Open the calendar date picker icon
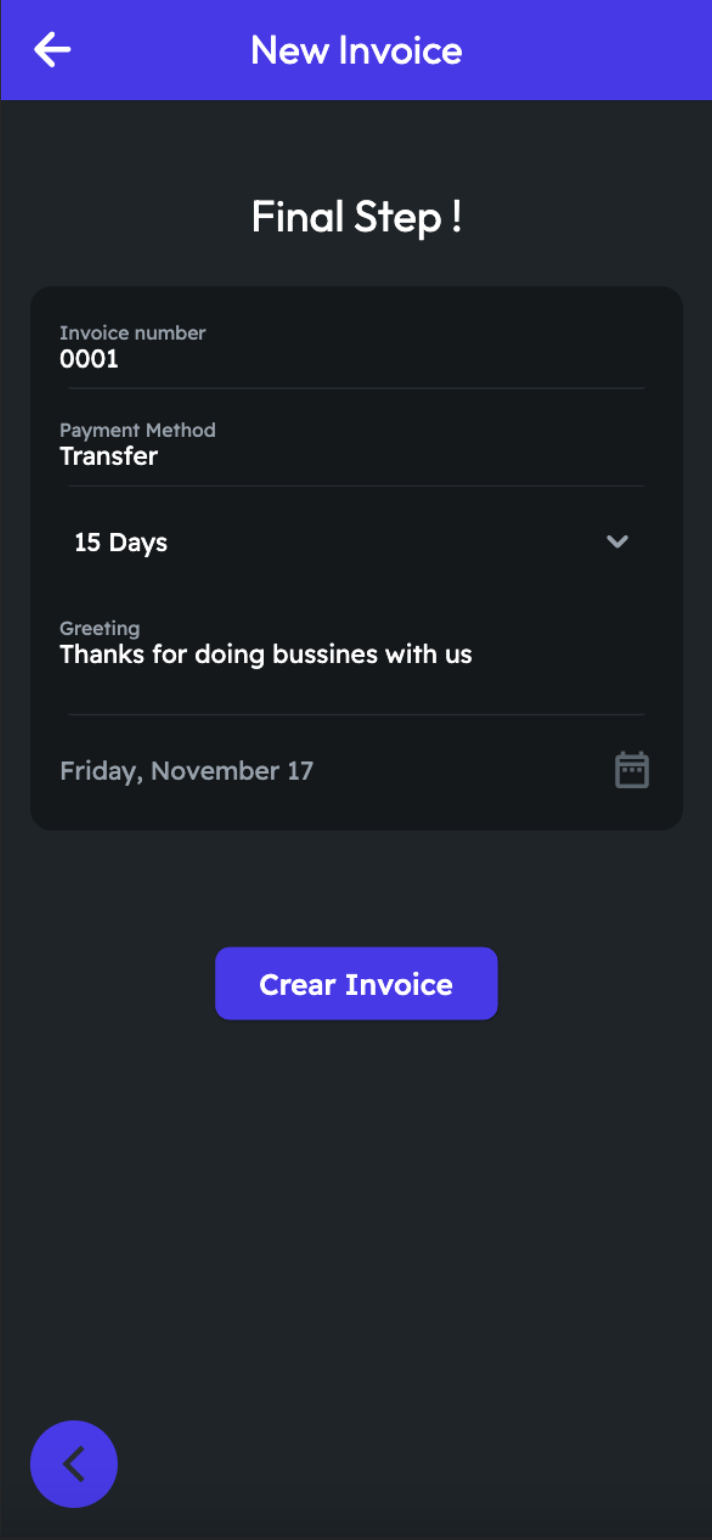The width and height of the screenshot is (712, 1540). pos(631,770)
